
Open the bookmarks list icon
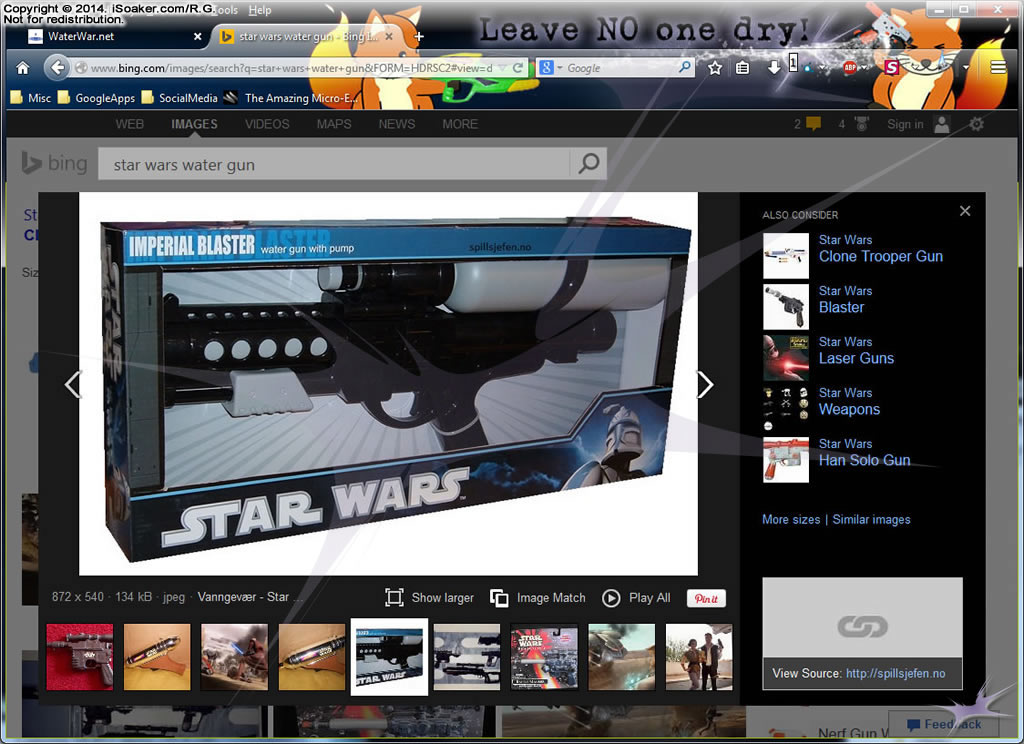[743, 68]
